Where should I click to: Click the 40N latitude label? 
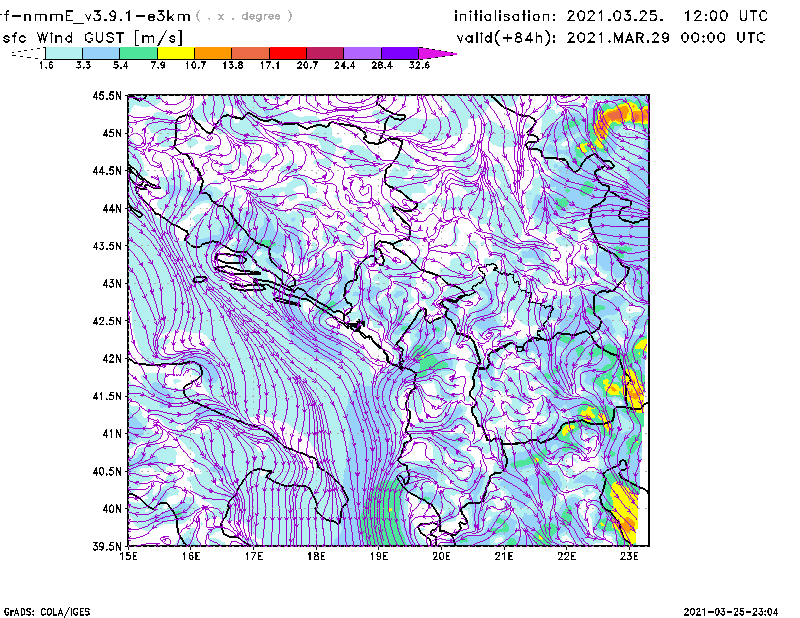[112, 509]
